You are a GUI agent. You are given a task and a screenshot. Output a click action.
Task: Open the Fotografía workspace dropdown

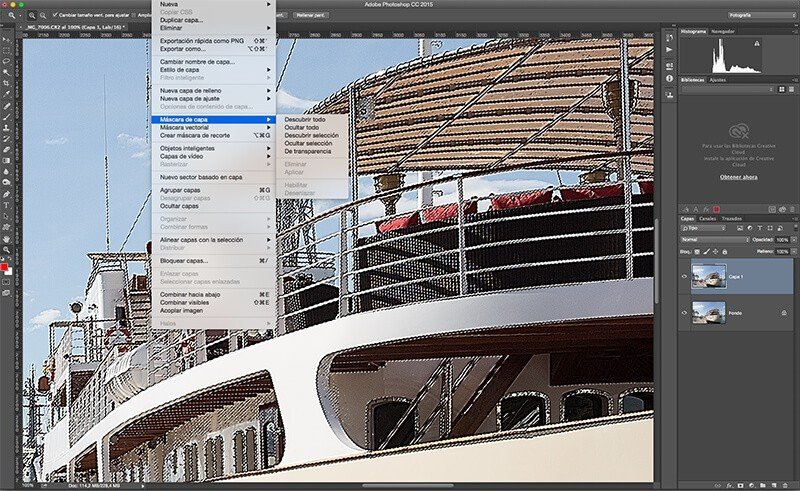coord(761,15)
